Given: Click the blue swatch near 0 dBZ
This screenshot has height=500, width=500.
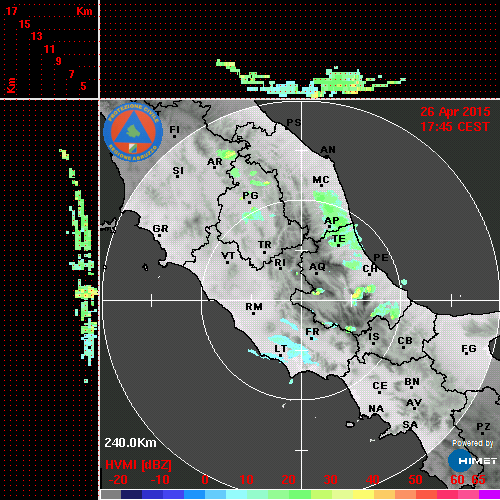Looking at the screenshot, I should click(194, 494).
